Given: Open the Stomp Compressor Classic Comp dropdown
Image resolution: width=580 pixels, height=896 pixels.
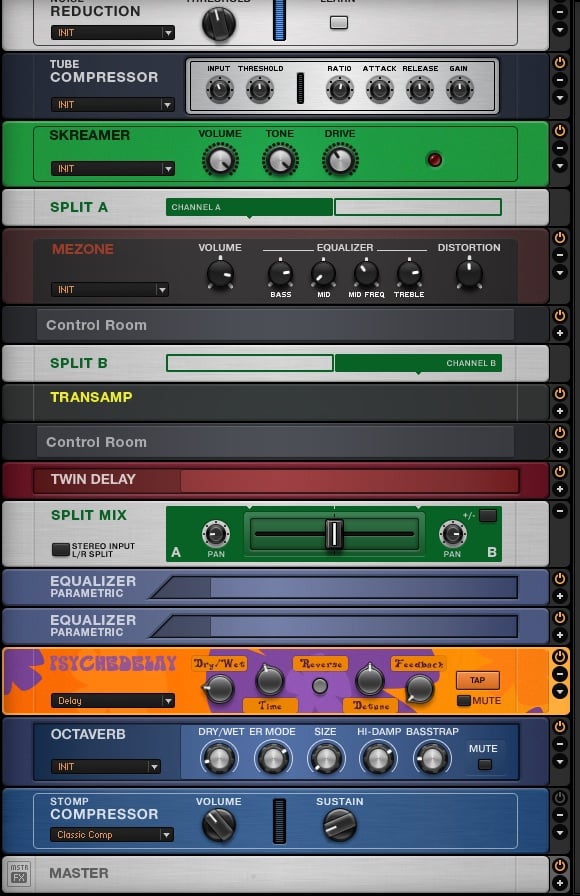Looking at the screenshot, I should (x=111, y=834).
